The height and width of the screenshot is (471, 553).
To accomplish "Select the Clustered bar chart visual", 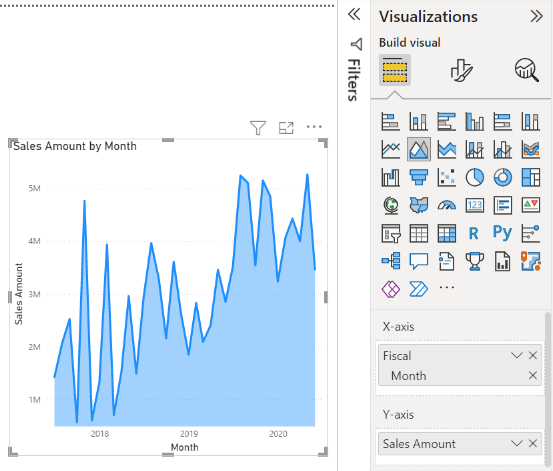I will click(446, 121).
